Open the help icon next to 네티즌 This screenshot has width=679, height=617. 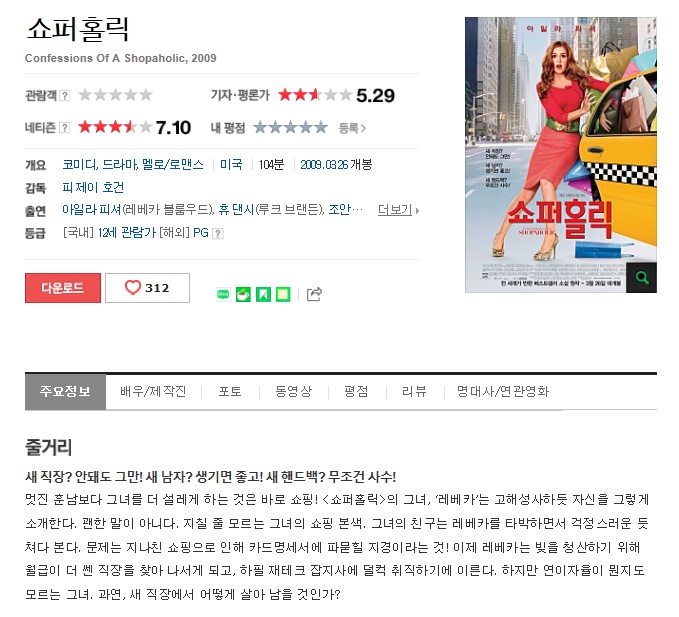(x=65, y=128)
